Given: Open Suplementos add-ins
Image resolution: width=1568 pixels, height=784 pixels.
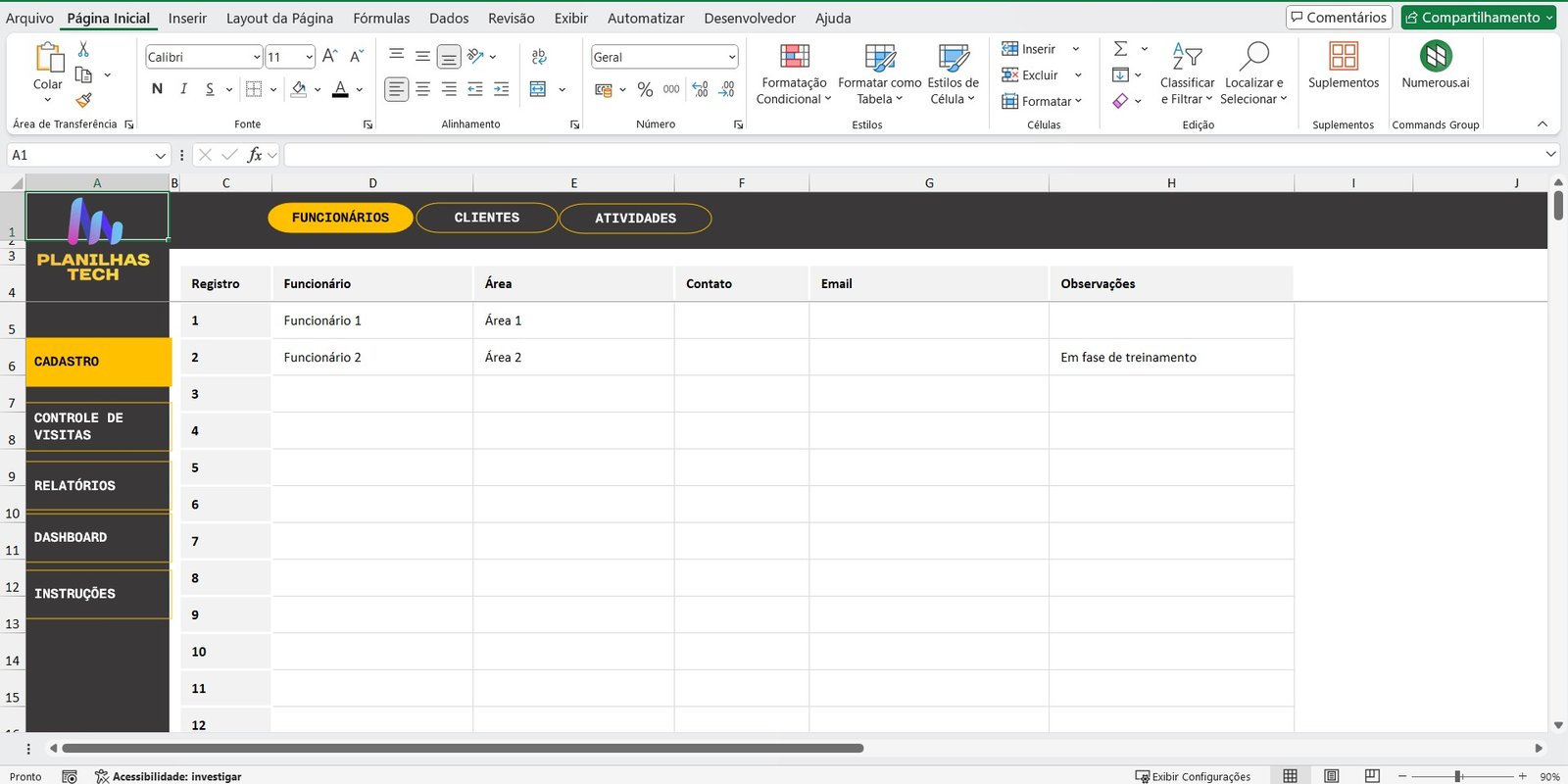Looking at the screenshot, I should coord(1344,66).
